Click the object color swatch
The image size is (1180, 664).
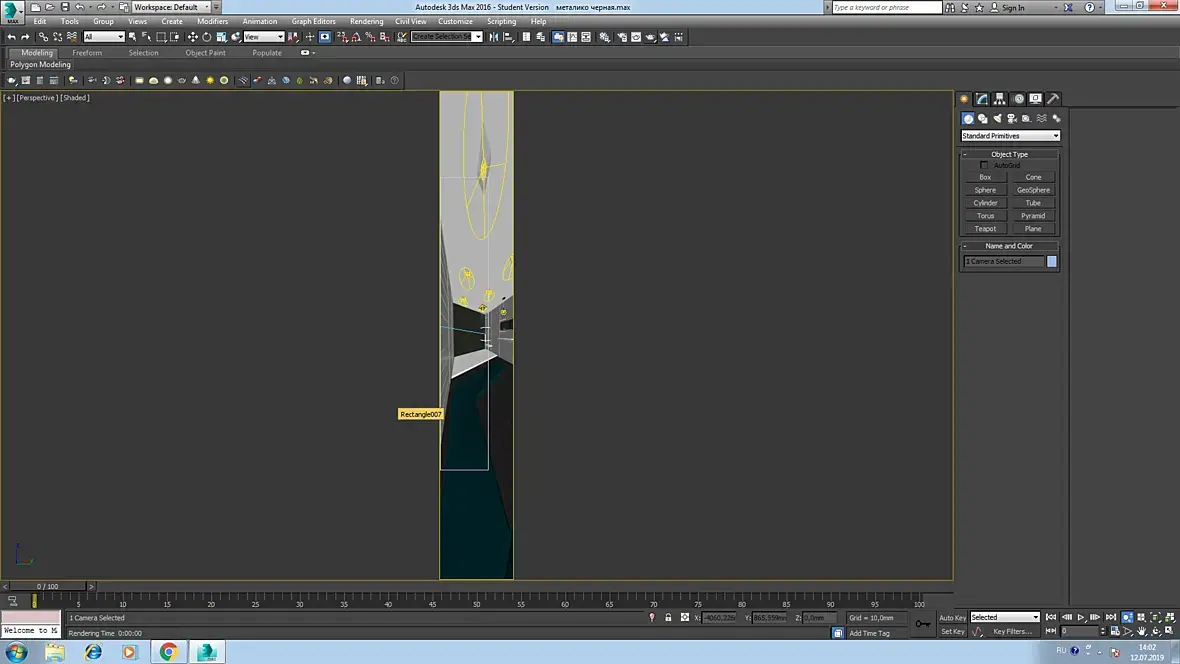point(1051,261)
